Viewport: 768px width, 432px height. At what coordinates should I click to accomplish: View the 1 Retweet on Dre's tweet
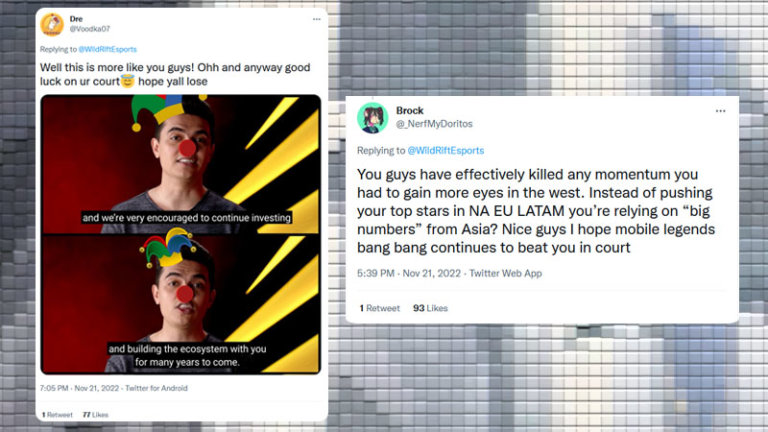[x=57, y=414]
